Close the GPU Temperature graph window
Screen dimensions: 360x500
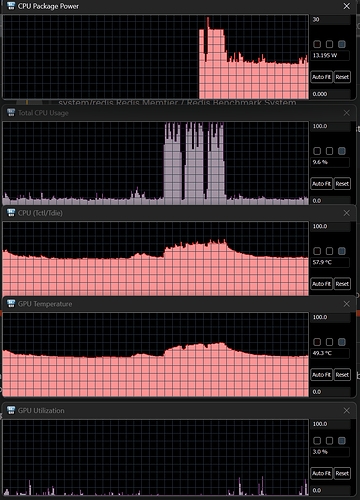tap(347, 304)
